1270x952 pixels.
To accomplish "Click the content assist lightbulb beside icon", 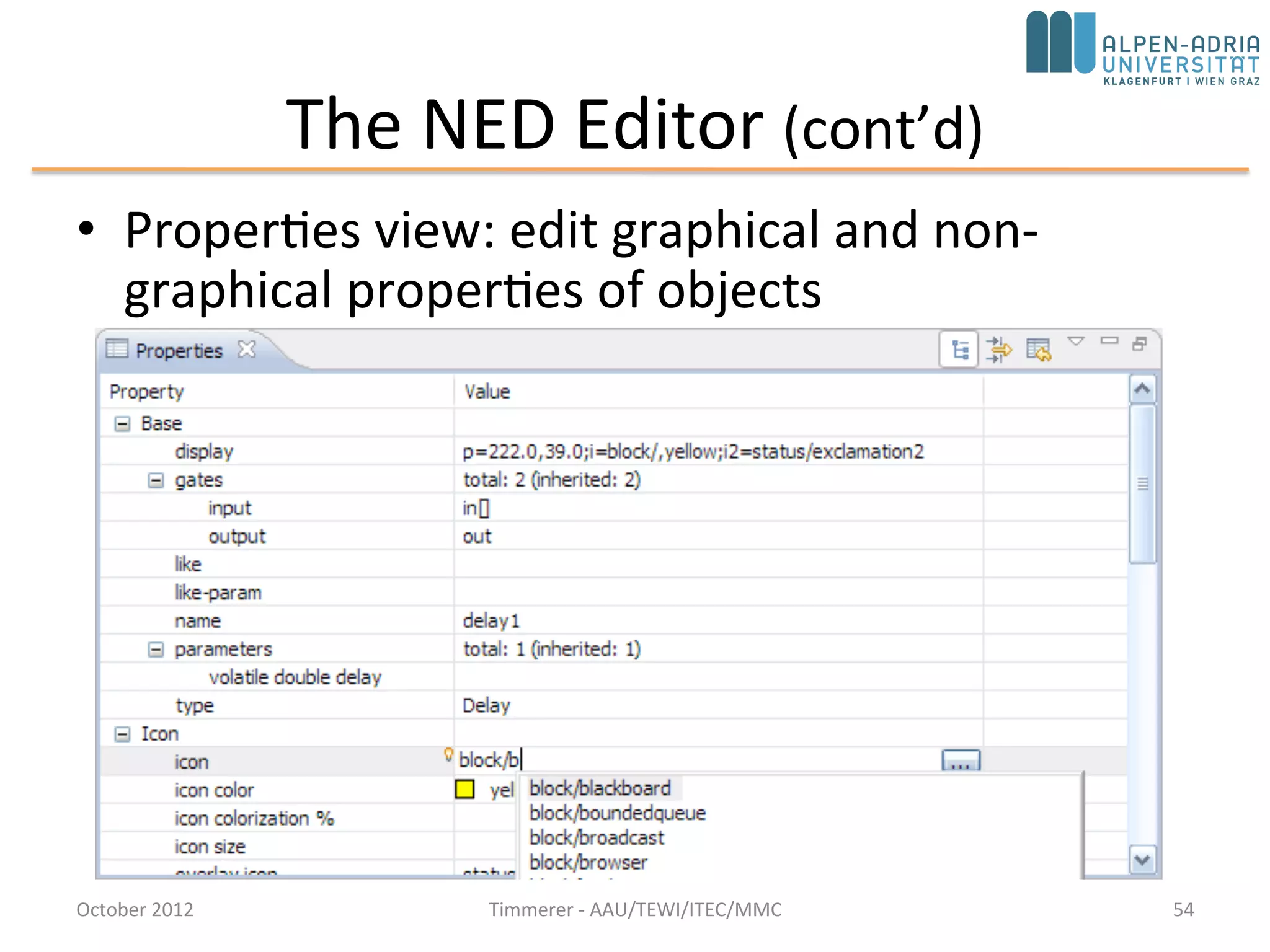I will tap(448, 754).
